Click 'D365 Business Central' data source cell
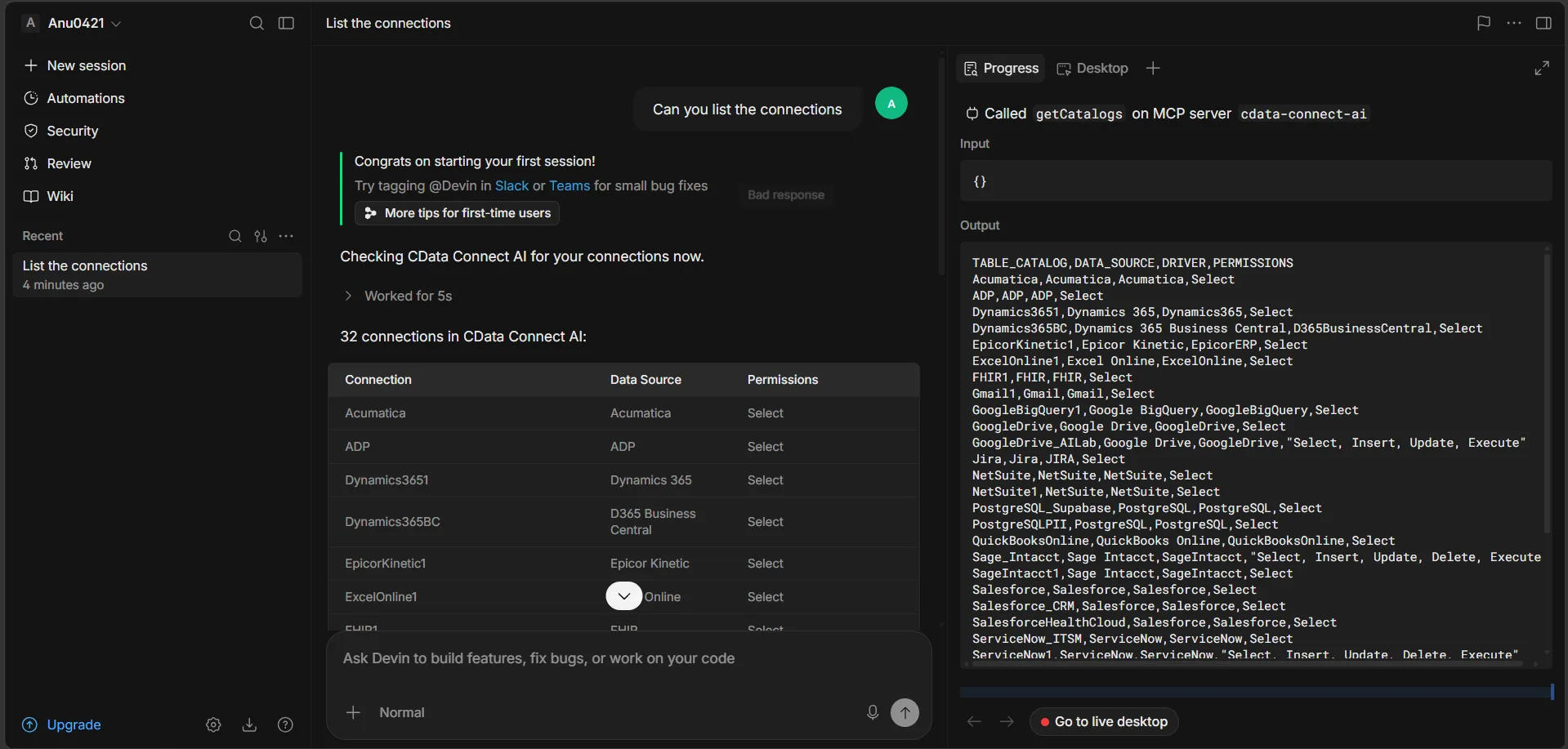The height and width of the screenshot is (749, 1568). [653, 522]
